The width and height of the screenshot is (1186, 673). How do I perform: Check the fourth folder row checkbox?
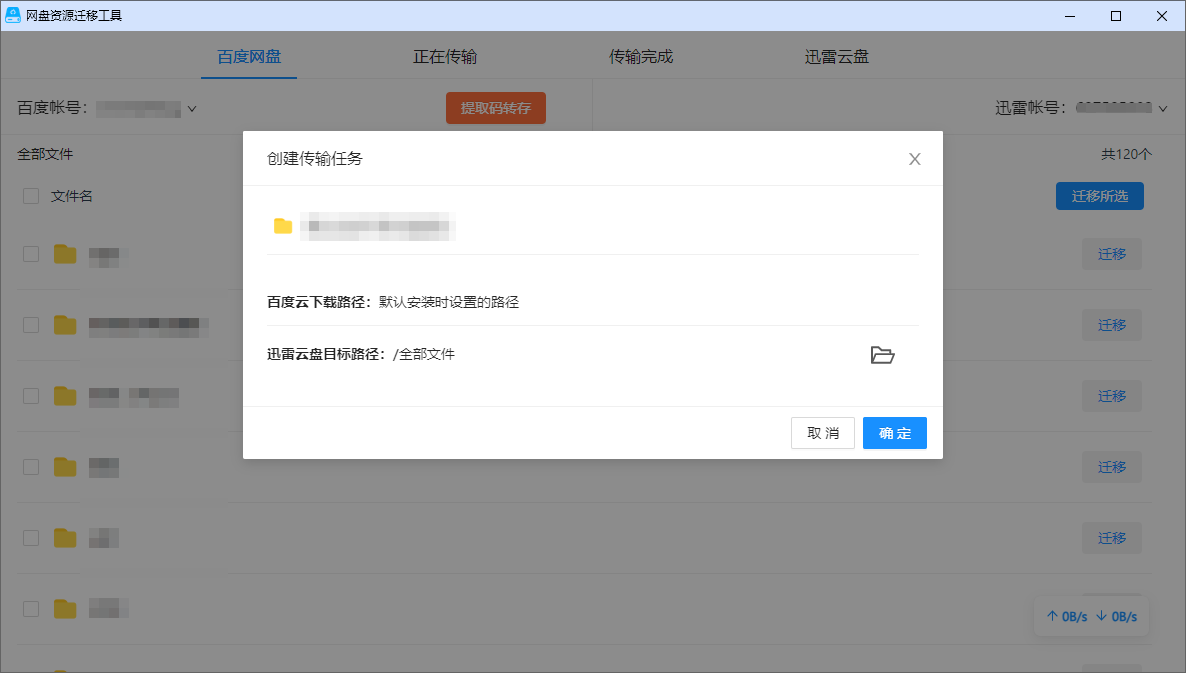31,467
